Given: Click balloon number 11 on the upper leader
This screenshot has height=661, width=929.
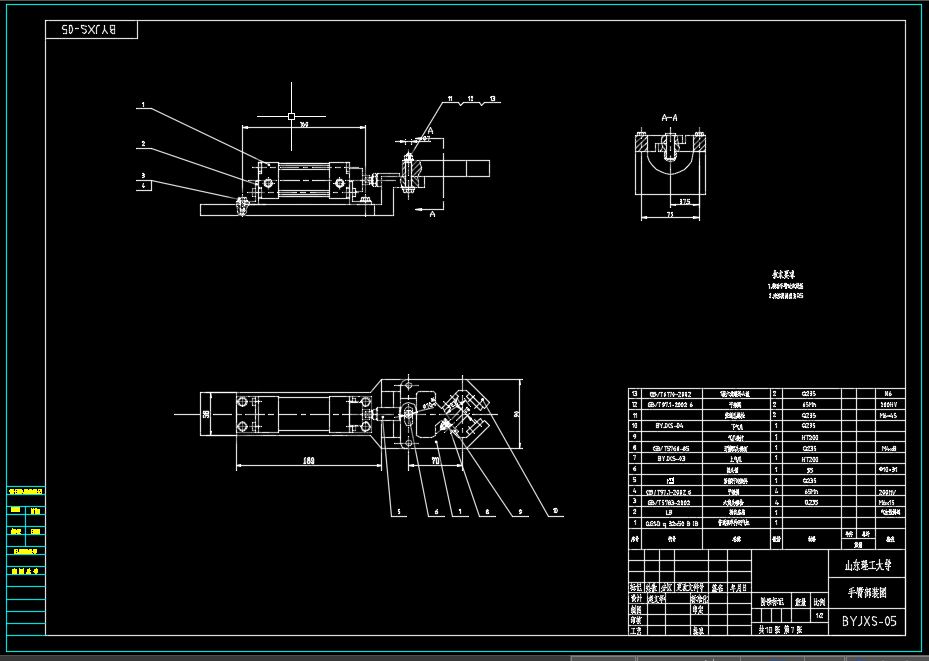Looking at the screenshot, I should pos(450,99).
